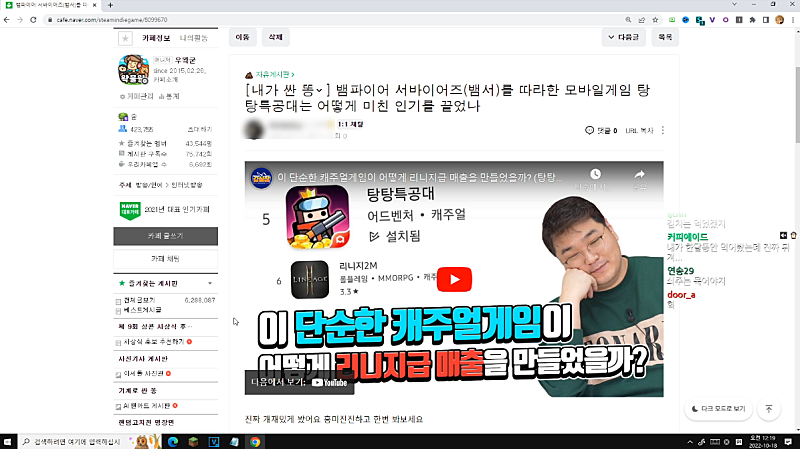Open post more-options three dots
This screenshot has width=800, height=449.
[x=663, y=131]
